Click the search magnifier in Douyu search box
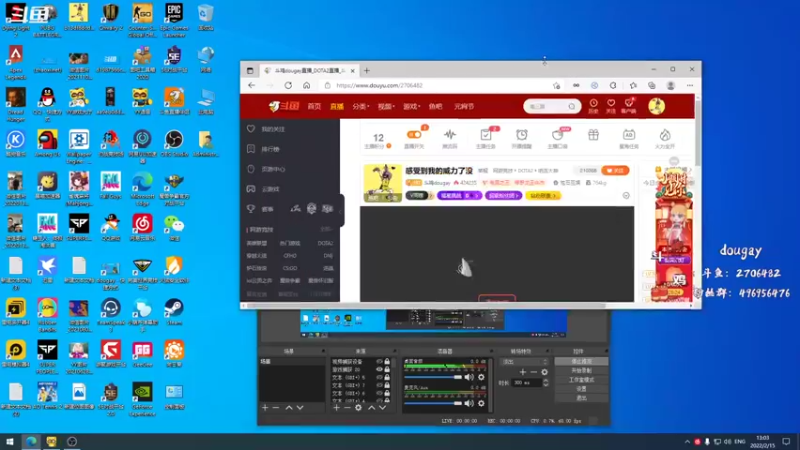800x450 pixels. (572, 106)
